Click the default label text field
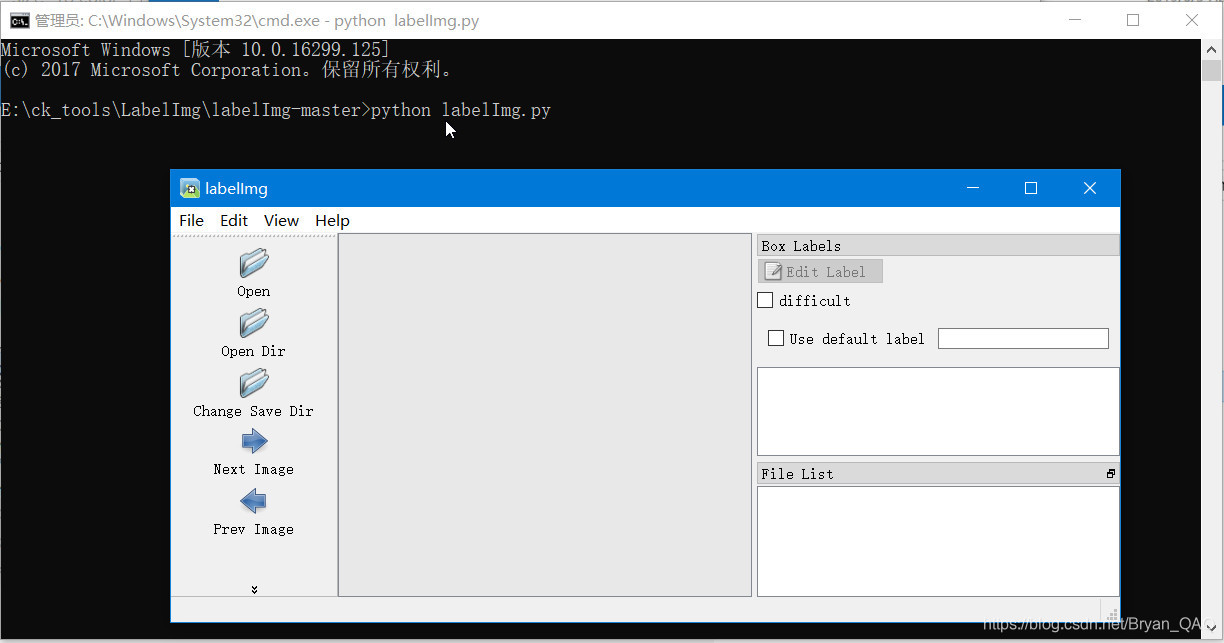 [x=1023, y=338]
